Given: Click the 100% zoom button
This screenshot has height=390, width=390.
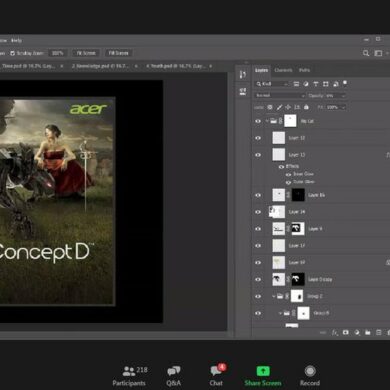Looking at the screenshot, I should [57, 53].
